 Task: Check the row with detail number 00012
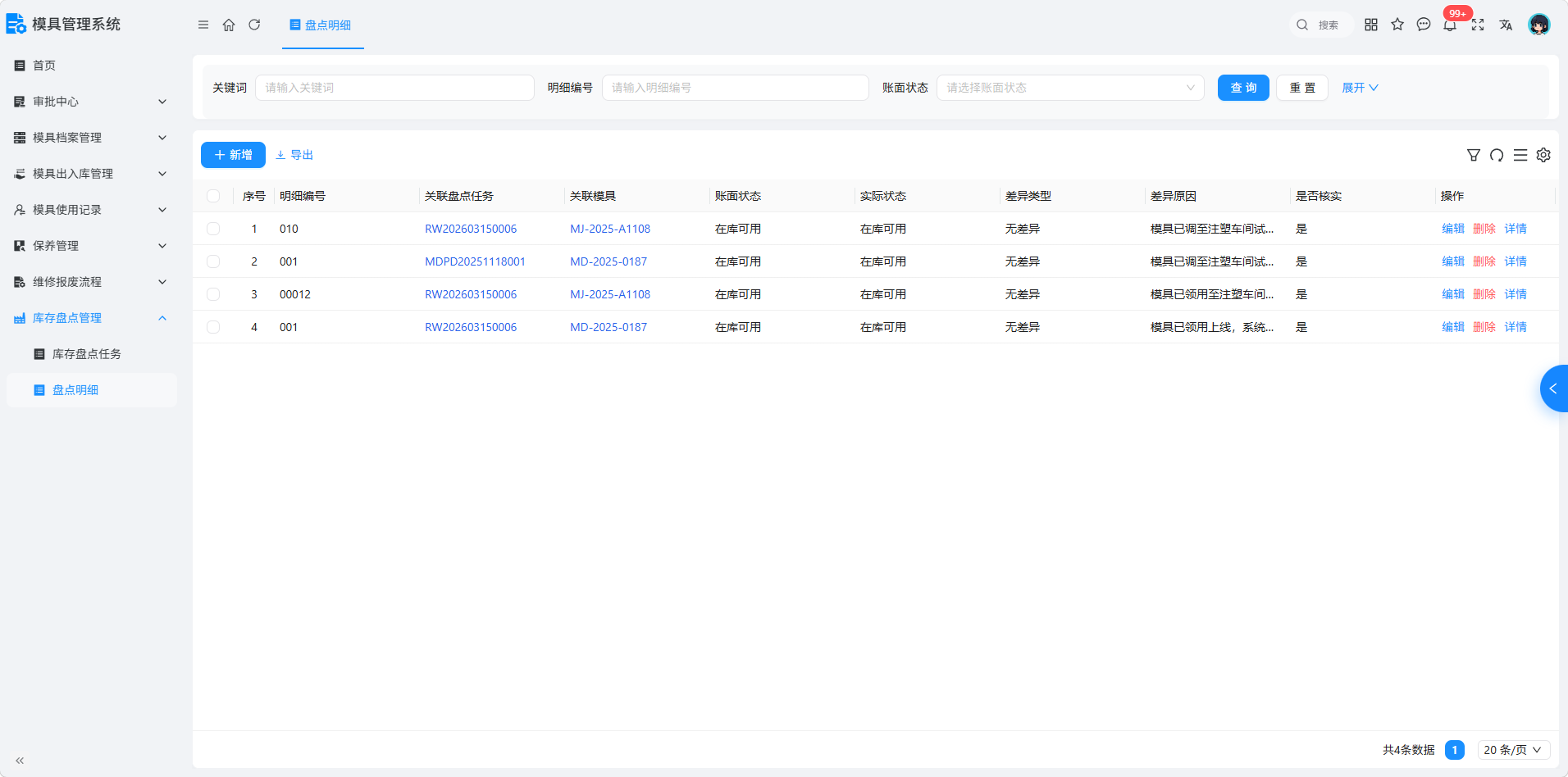pyautogui.click(x=213, y=294)
